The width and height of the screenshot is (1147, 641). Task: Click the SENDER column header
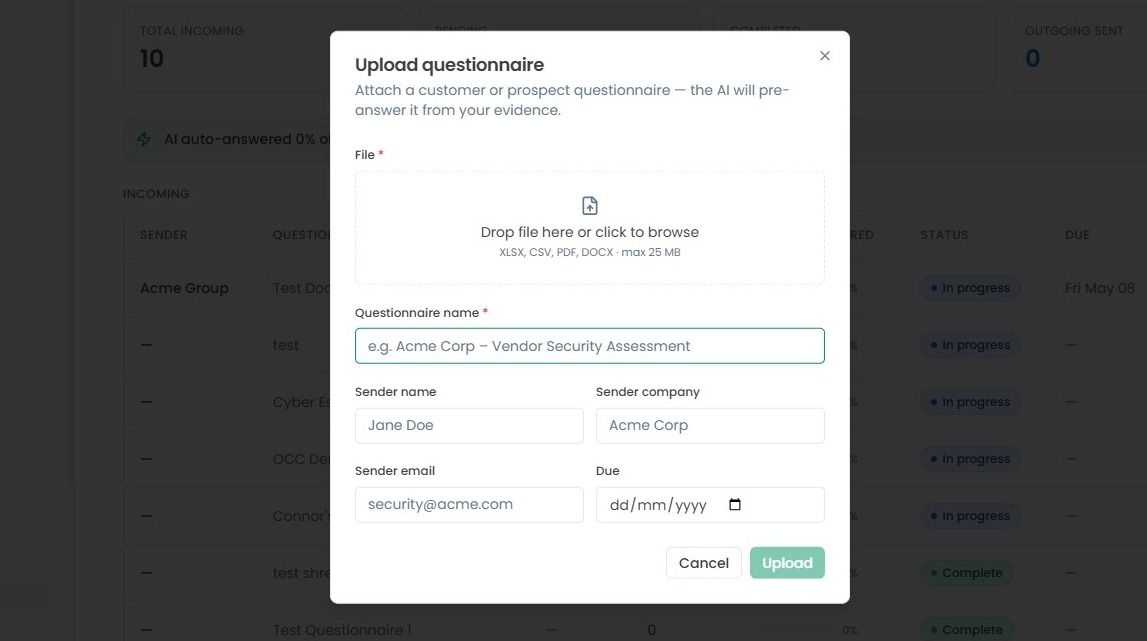164,235
